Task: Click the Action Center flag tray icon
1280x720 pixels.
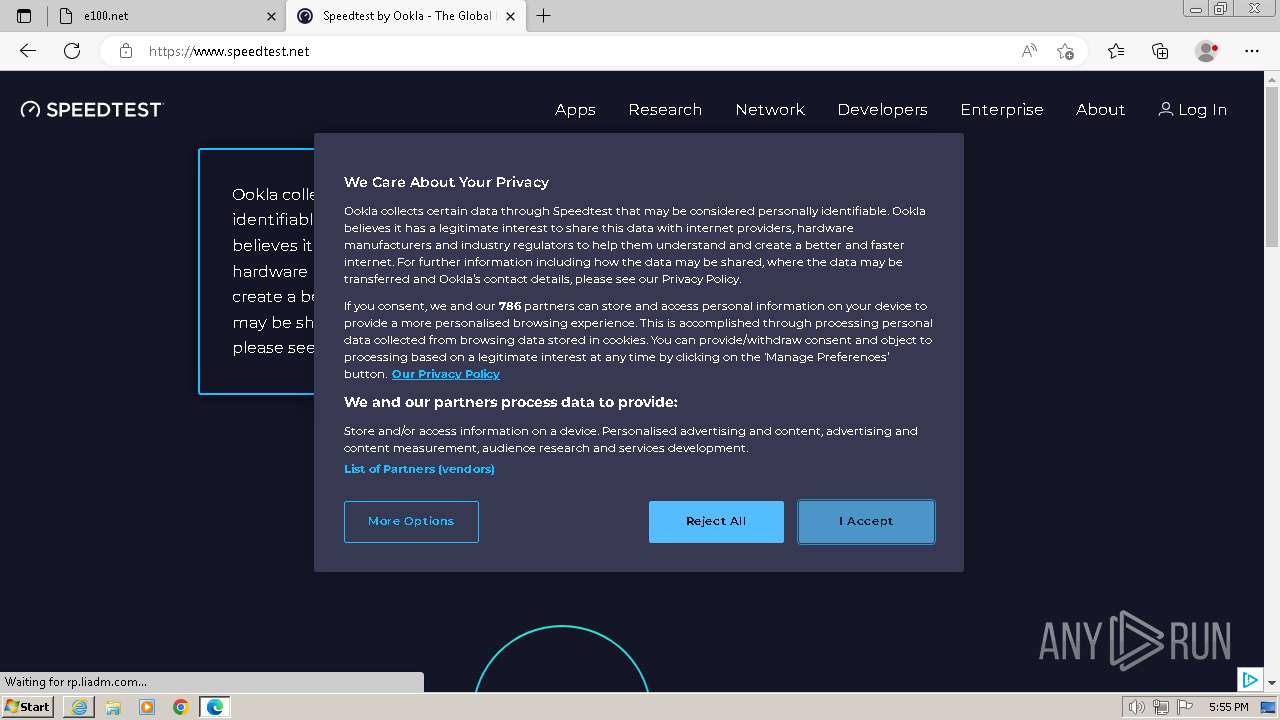Action: click(x=1185, y=707)
